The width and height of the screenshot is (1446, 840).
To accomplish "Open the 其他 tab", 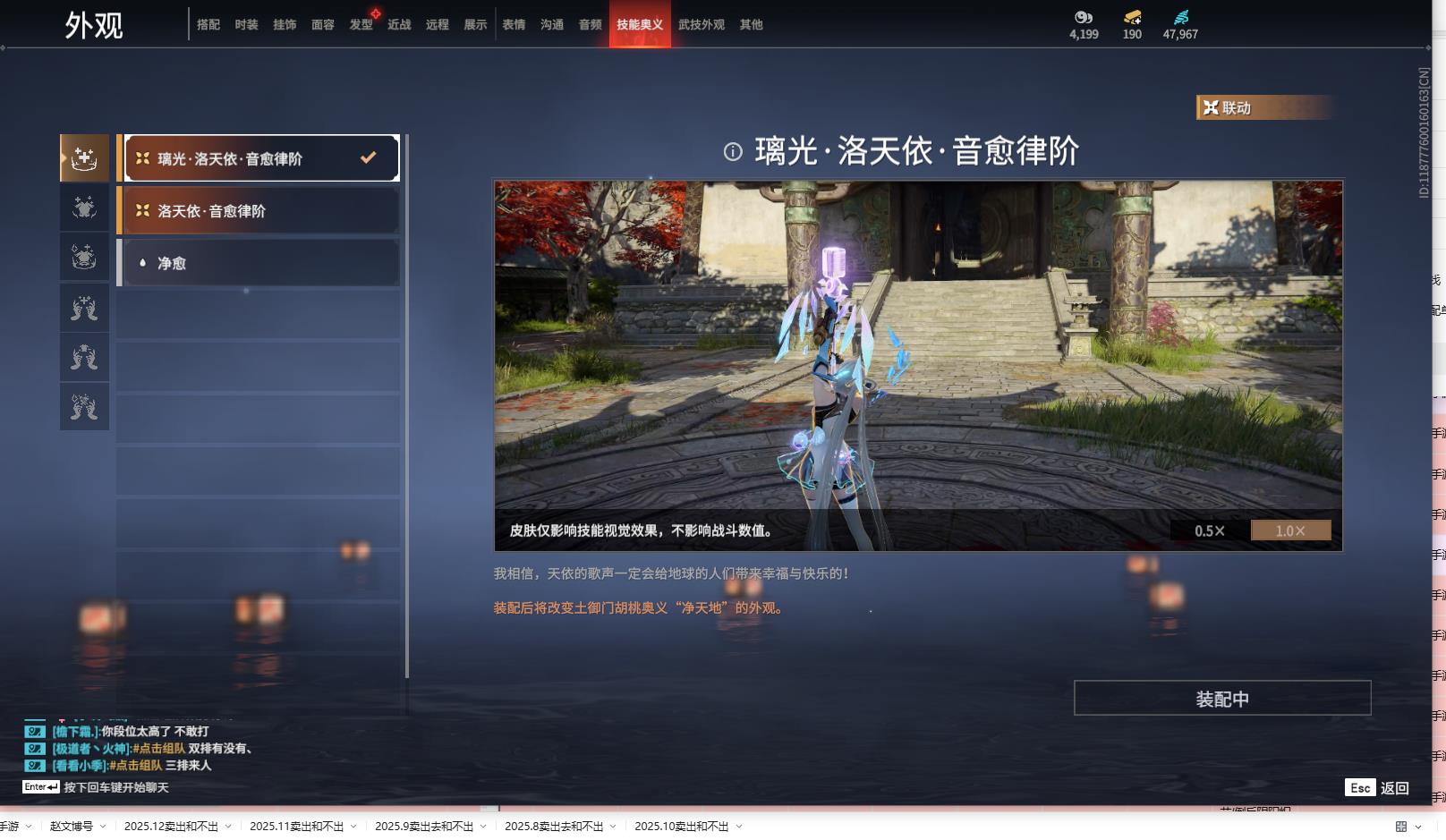I will pyautogui.click(x=752, y=25).
